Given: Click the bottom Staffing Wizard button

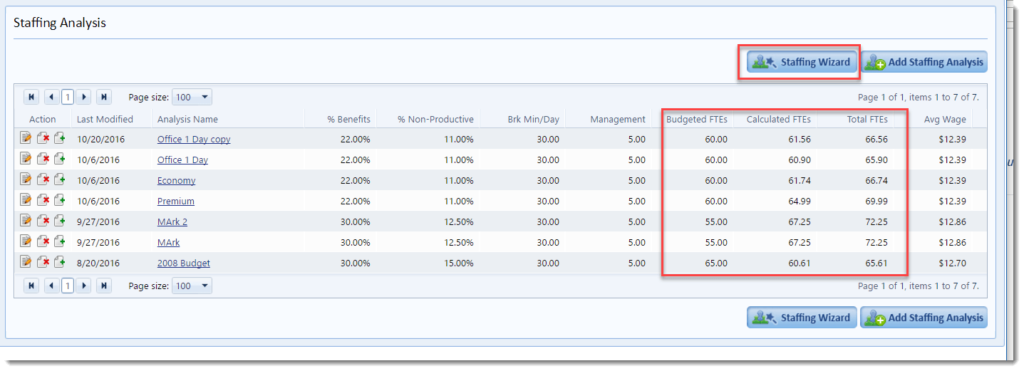Looking at the screenshot, I should 801,317.
